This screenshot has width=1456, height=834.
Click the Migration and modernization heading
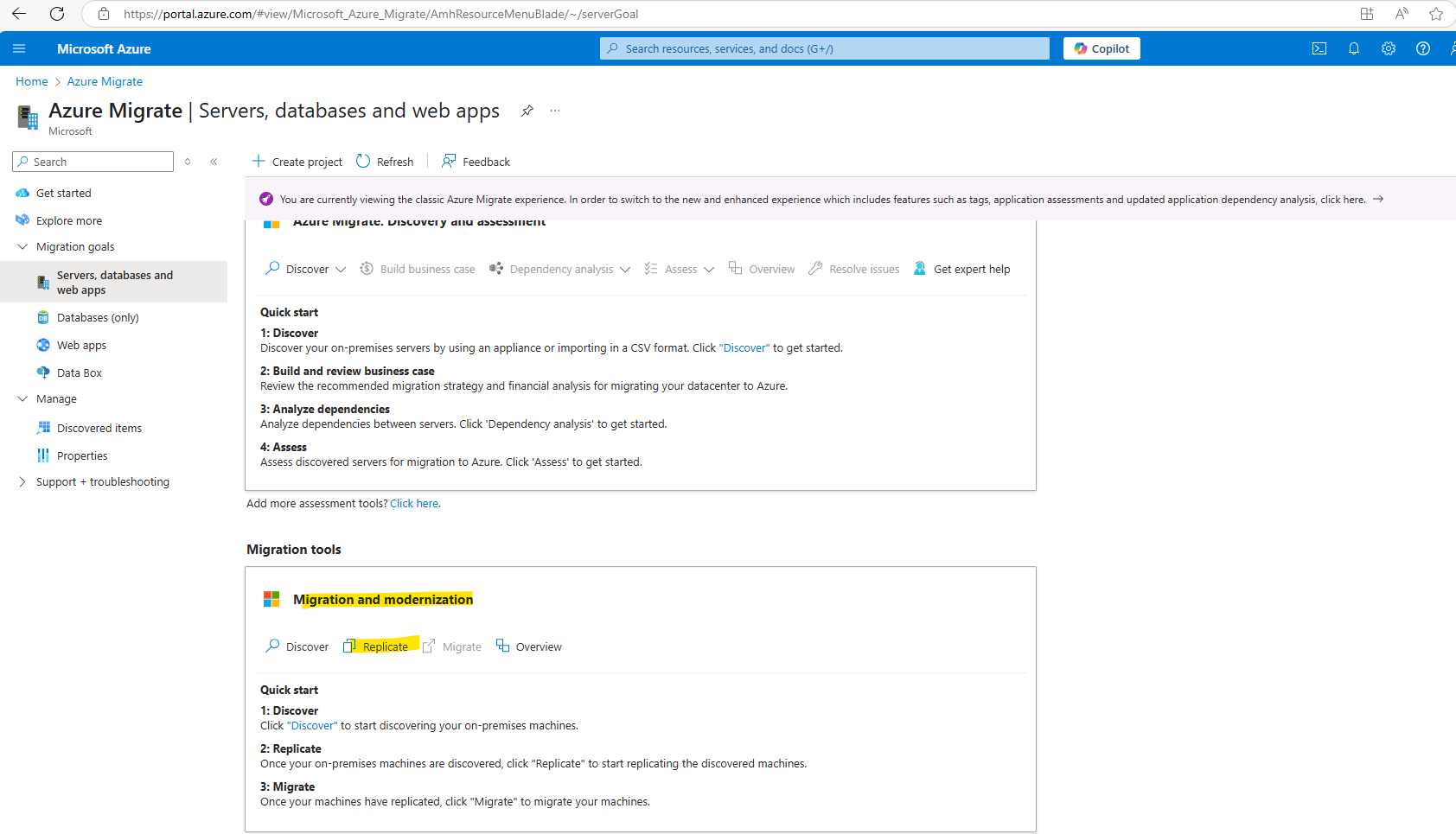pos(383,599)
